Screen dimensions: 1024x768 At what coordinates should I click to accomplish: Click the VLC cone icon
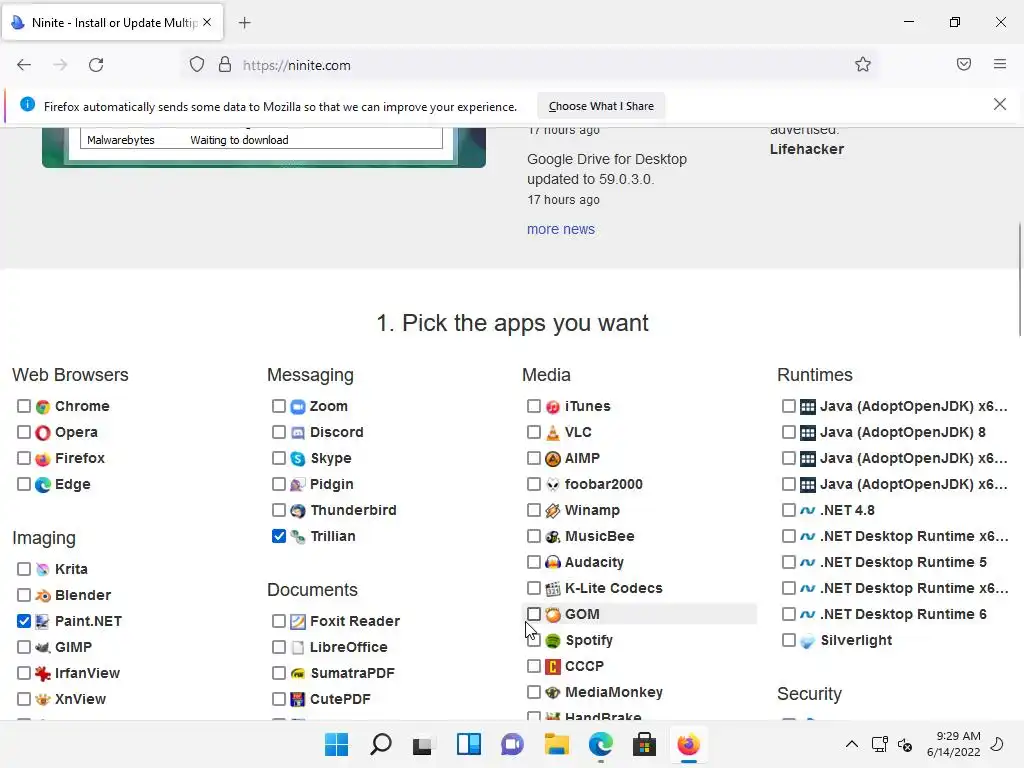553,432
